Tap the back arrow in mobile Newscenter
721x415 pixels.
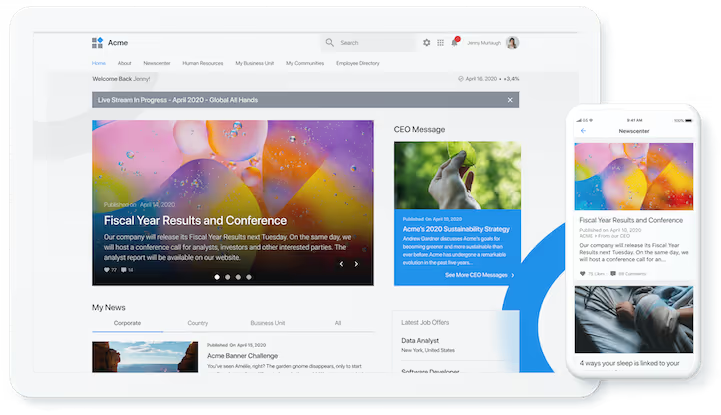point(584,131)
